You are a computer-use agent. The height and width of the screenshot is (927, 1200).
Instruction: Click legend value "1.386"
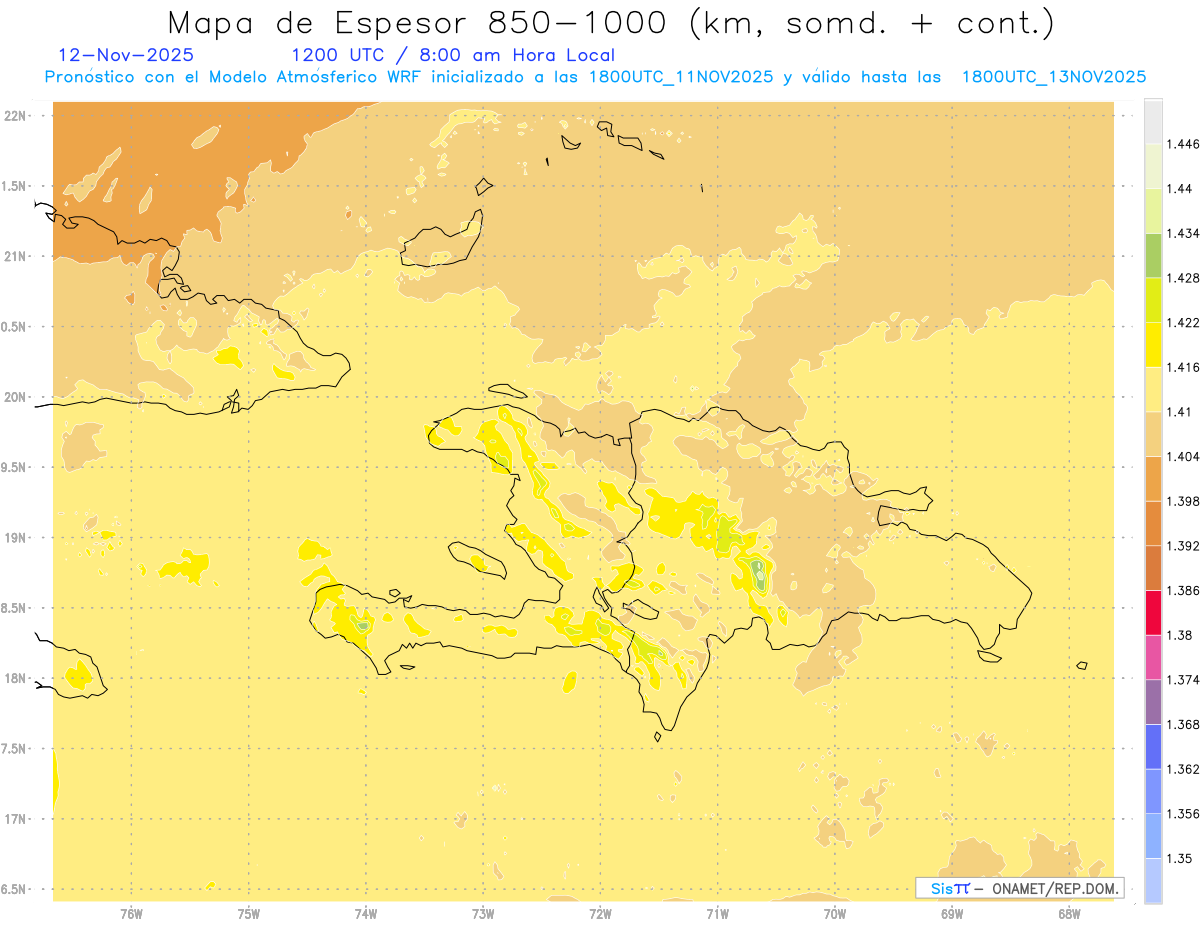pyautogui.click(x=1184, y=590)
